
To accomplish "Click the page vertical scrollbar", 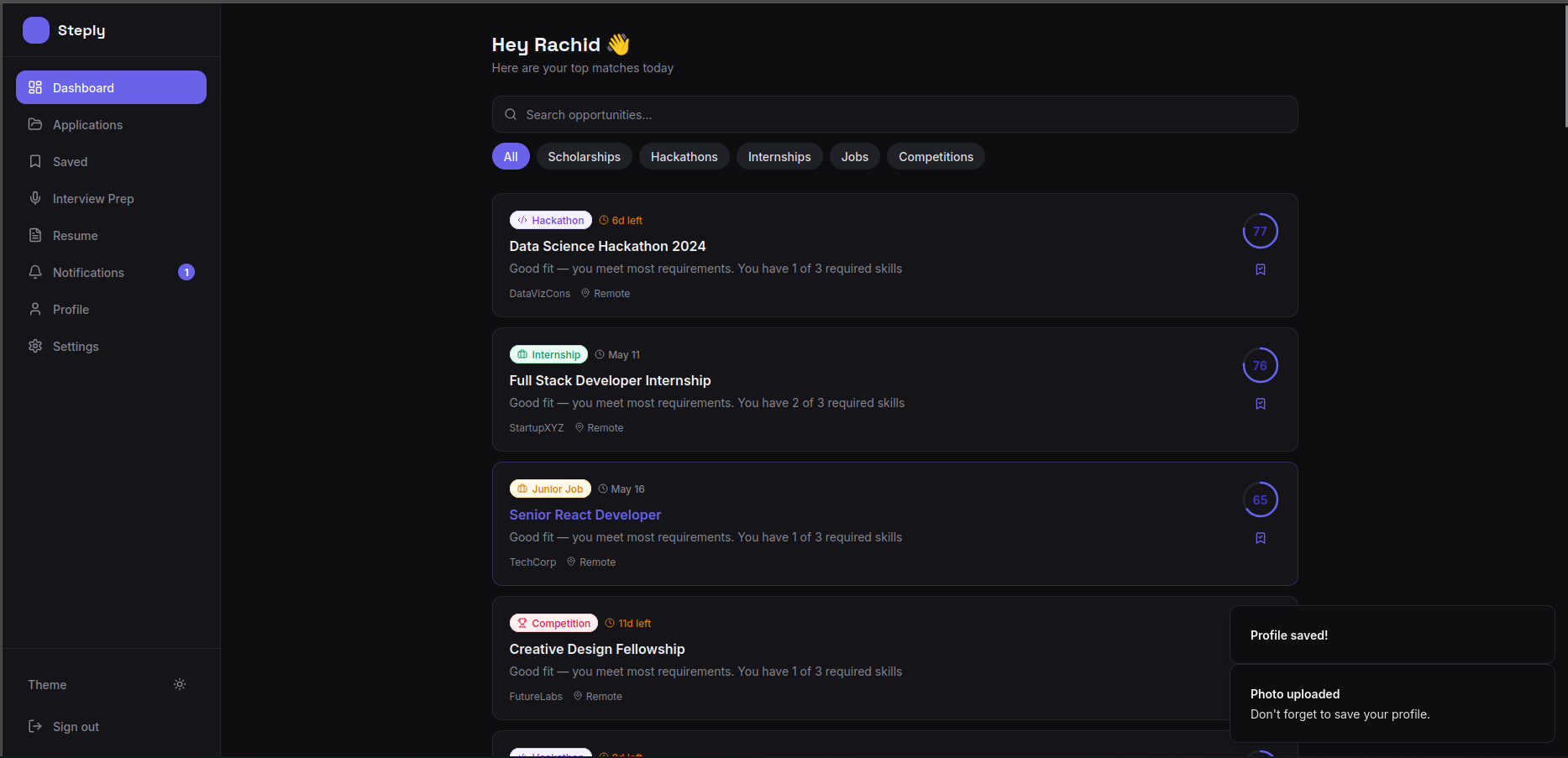I will pos(1565,65).
